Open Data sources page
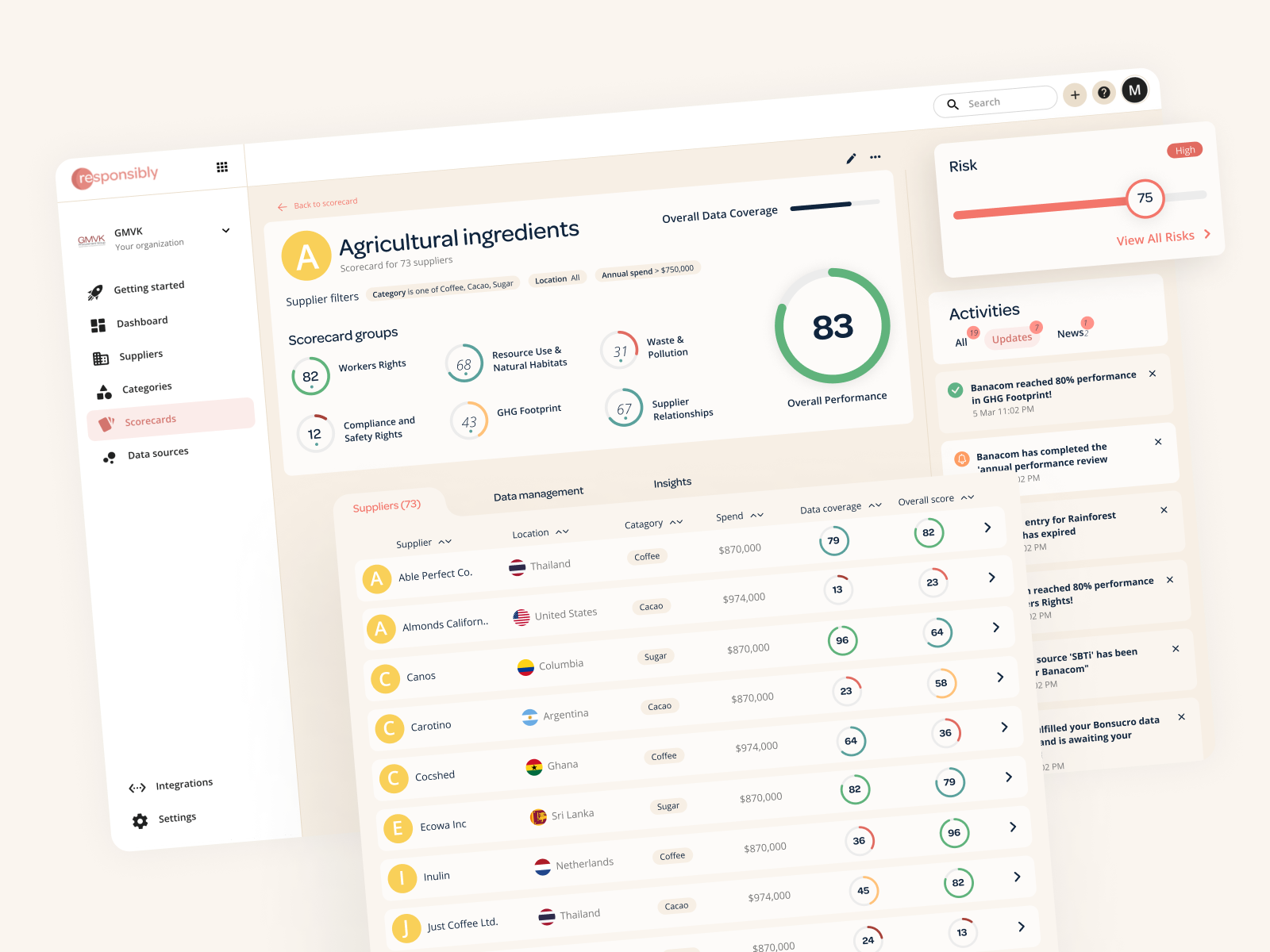 (x=158, y=453)
